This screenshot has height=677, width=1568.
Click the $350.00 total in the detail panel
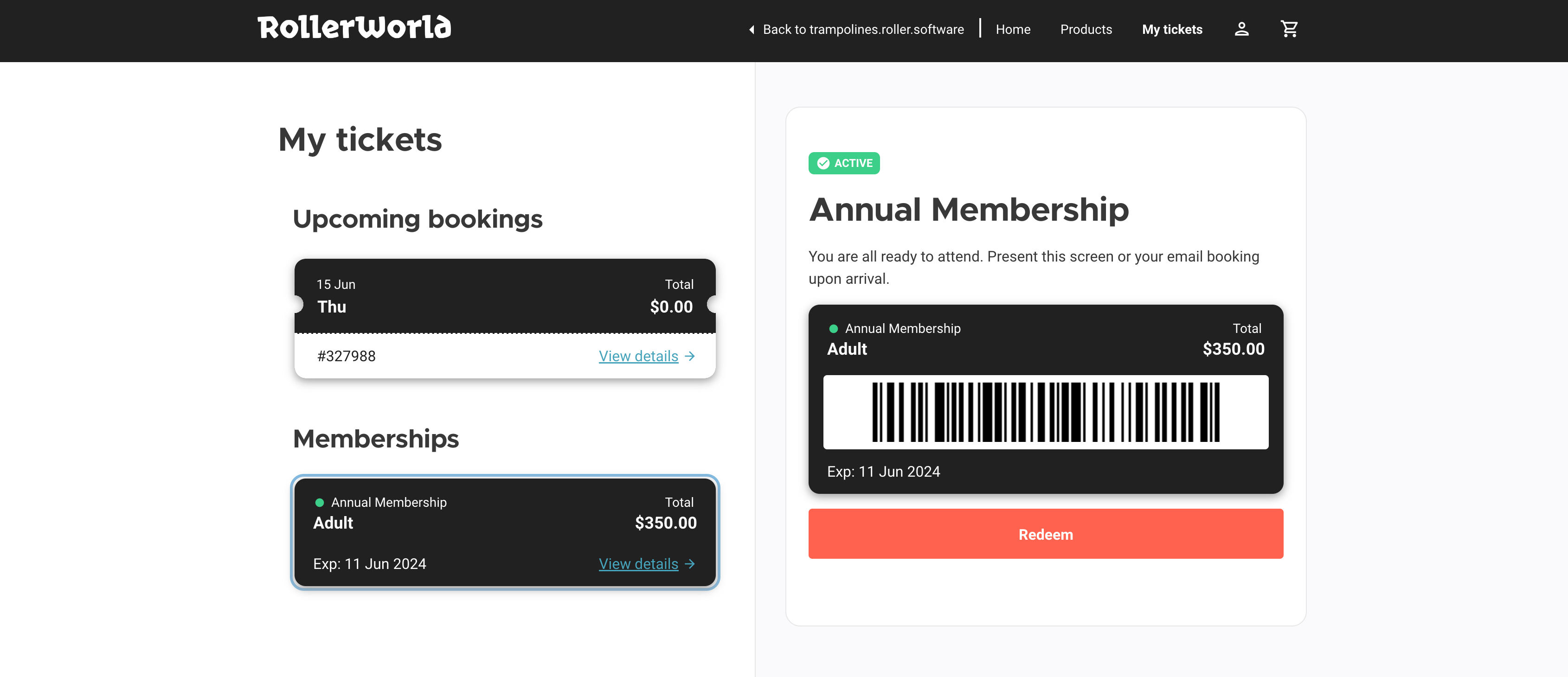click(1233, 349)
